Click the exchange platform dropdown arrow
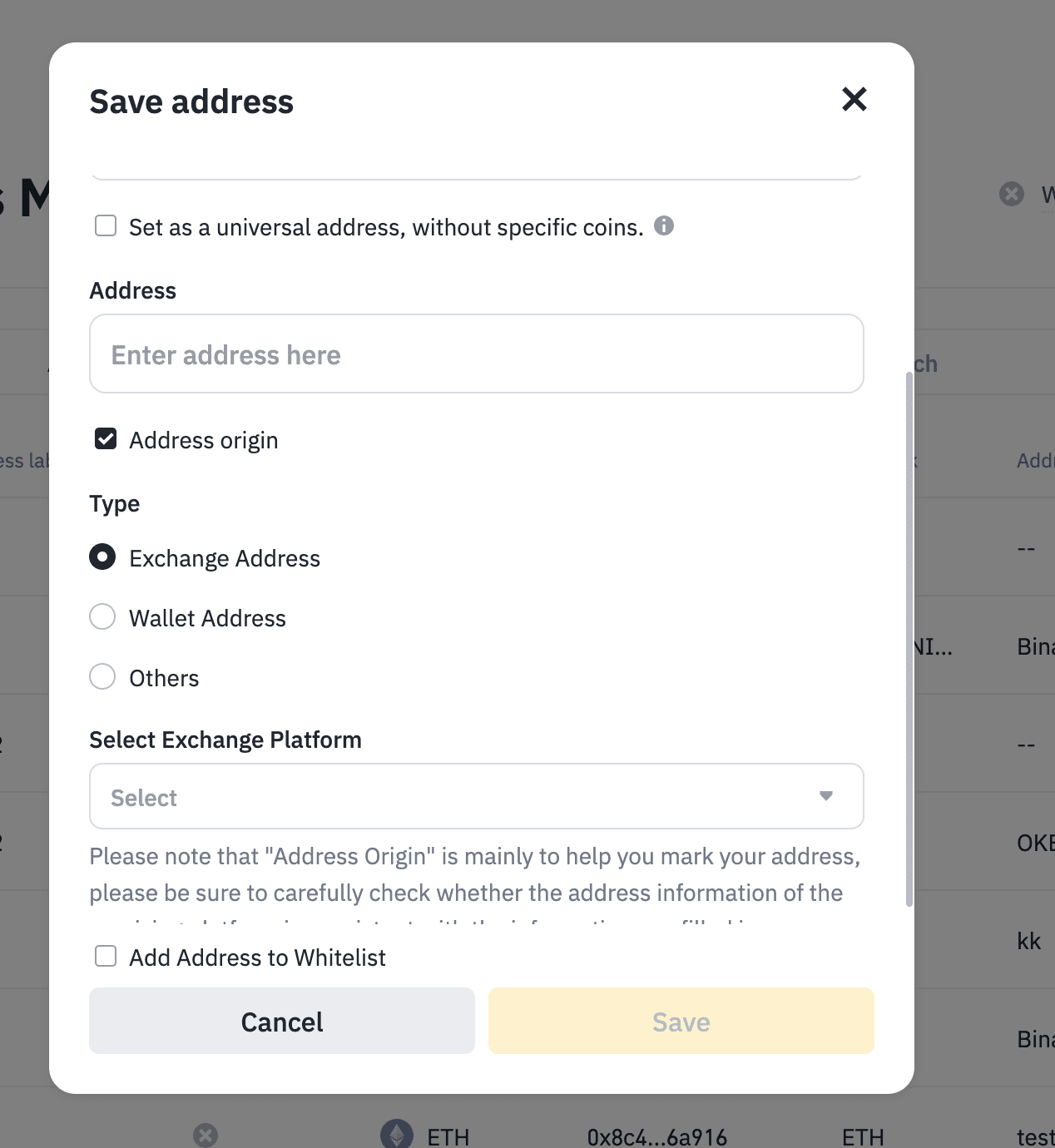Screen dimensions: 1055x1148 tap(825, 797)
